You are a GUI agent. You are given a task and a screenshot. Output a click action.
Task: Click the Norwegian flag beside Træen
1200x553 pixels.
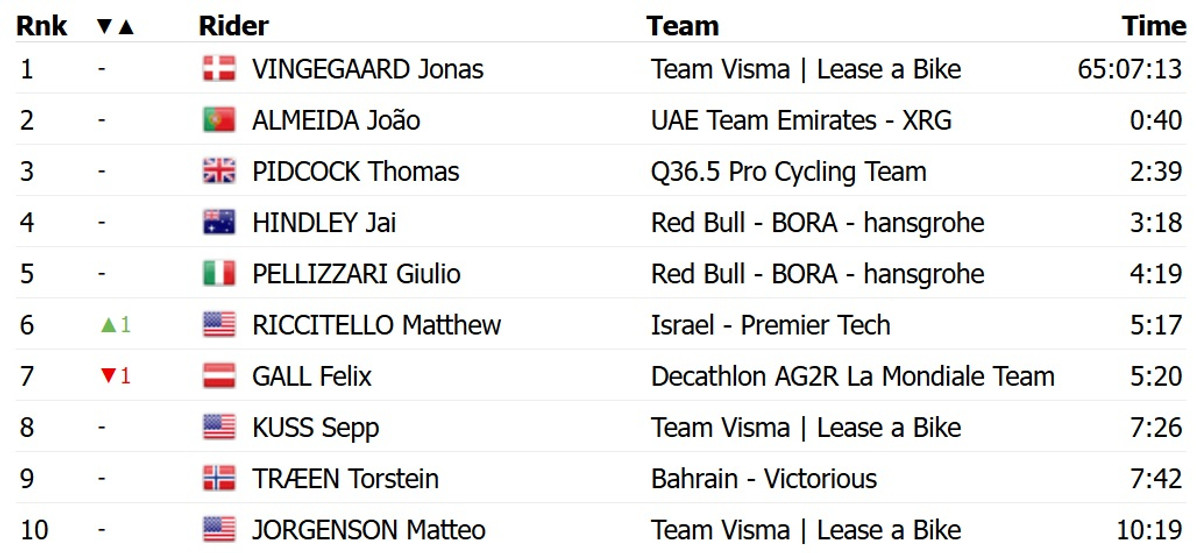[x=218, y=479]
